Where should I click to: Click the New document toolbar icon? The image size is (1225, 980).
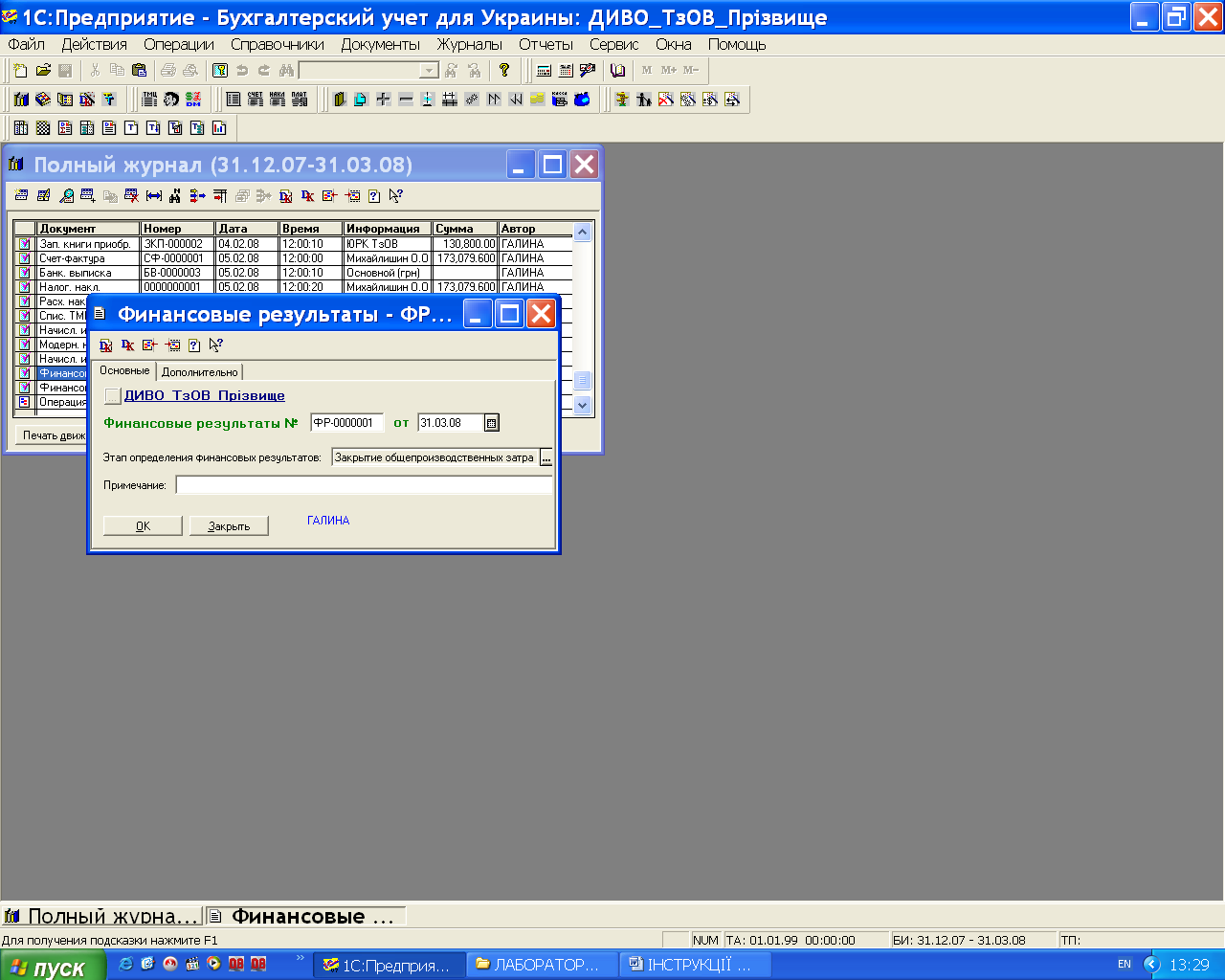[21, 70]
